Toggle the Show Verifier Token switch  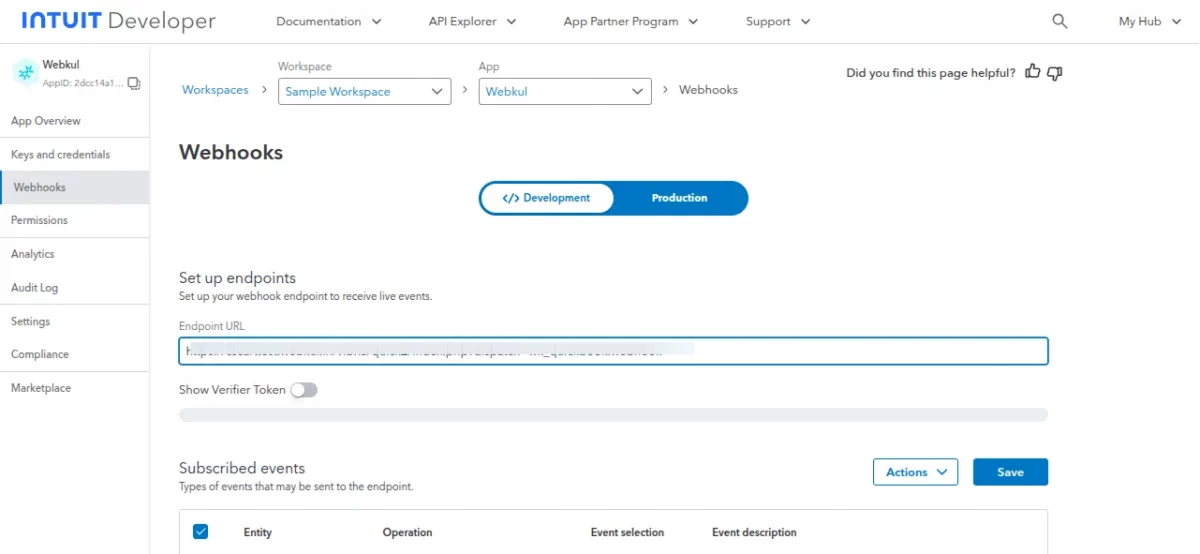(x=303, y=390)
